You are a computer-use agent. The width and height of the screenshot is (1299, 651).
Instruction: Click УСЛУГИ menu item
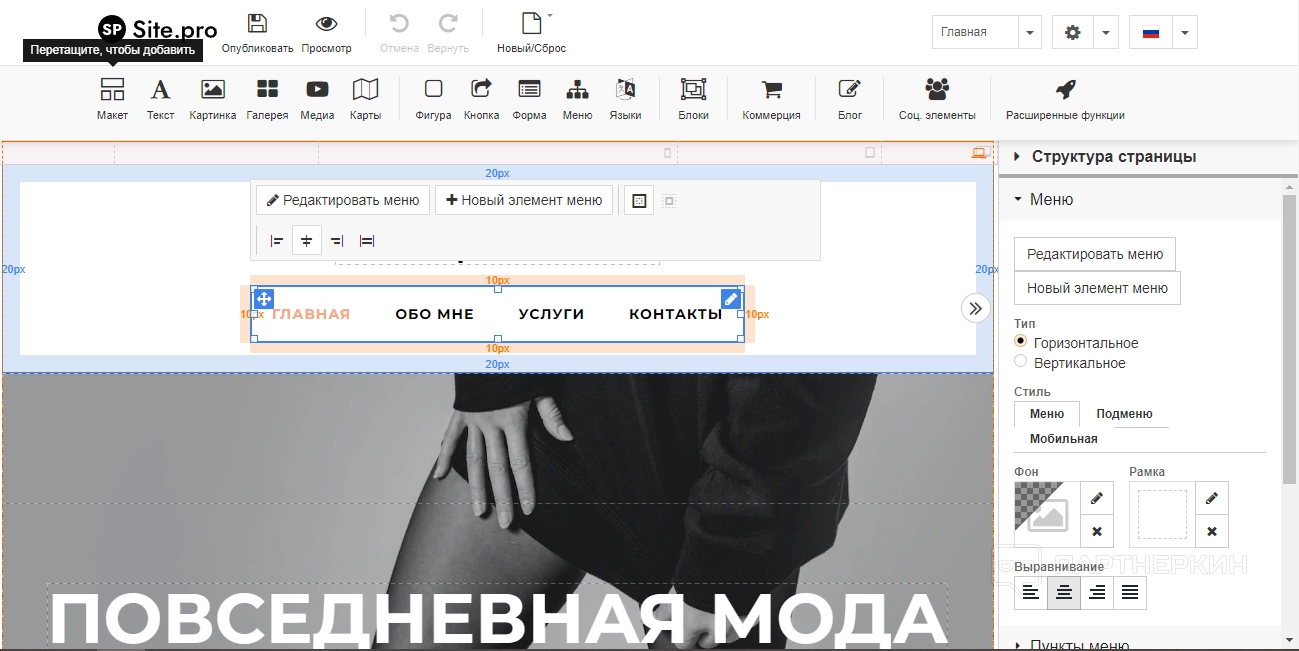tap(551, 314)
